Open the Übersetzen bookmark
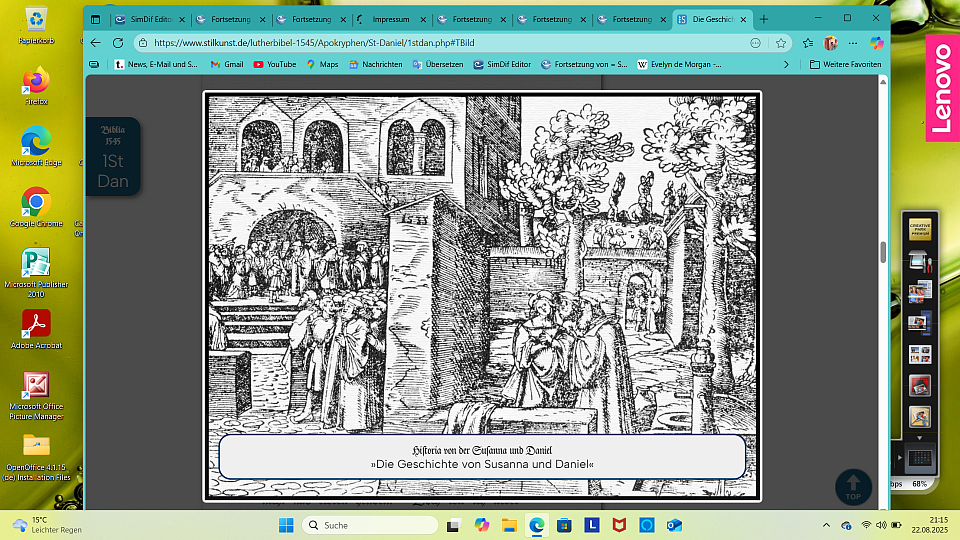 coord(438,64)
